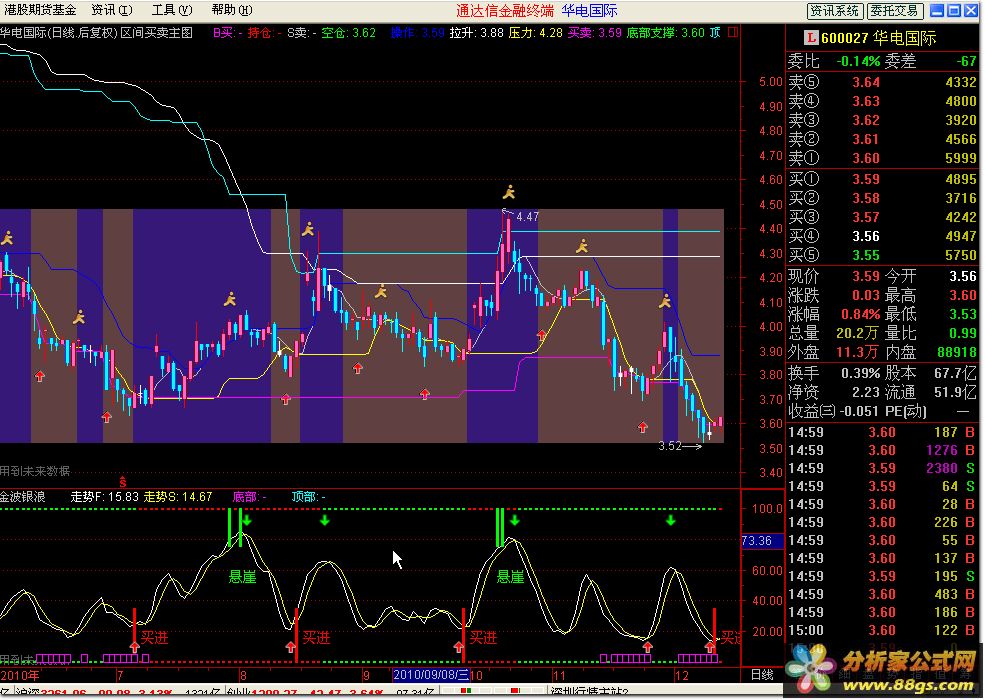Screen dimensions: 985x700
Task: Click the 4.47 high price label
Action: click(x=527, y=217)
